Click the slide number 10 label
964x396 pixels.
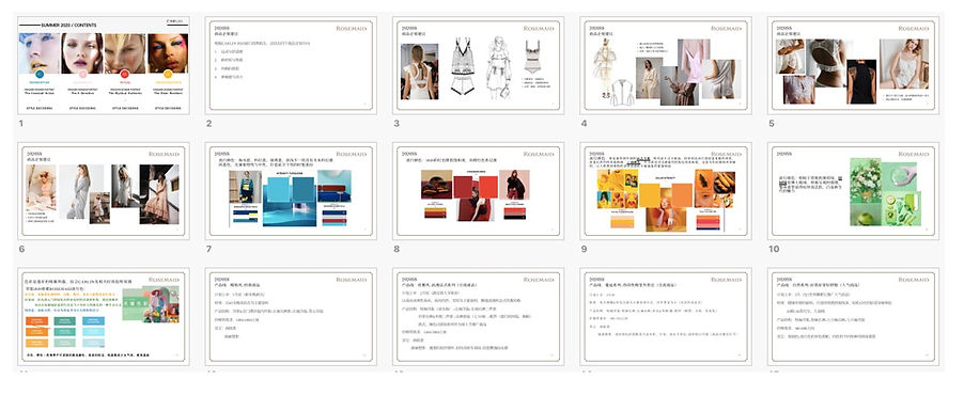coord(773,249)
